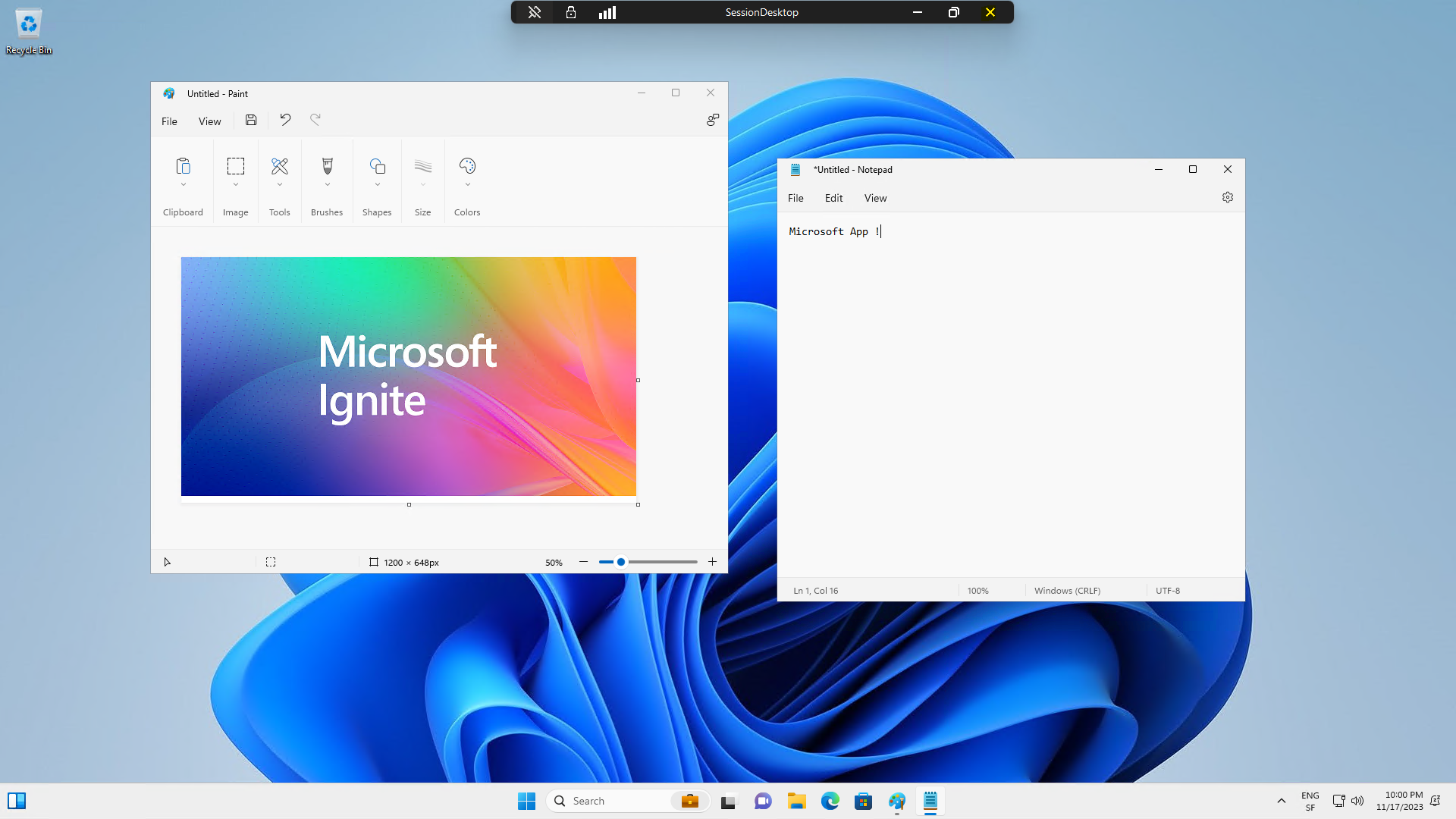Image resolution: width=1456 pixels, height=819 pixels.
Task: Click the signal strength icon in SessionDesktop bar
Action: tap(607, 12)
